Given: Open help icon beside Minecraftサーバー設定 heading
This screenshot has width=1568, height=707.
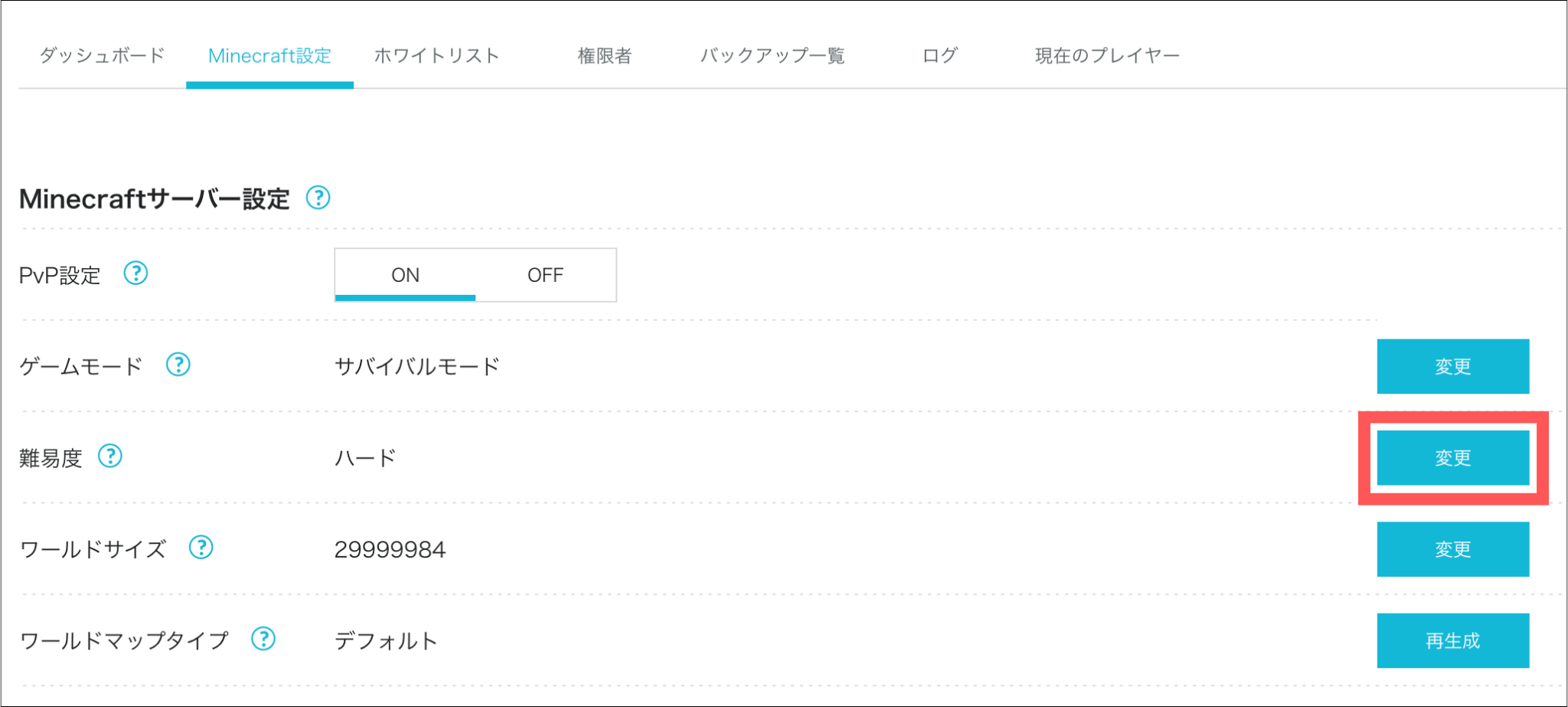Looking at the screenshot, I should (x=318, y=198).
